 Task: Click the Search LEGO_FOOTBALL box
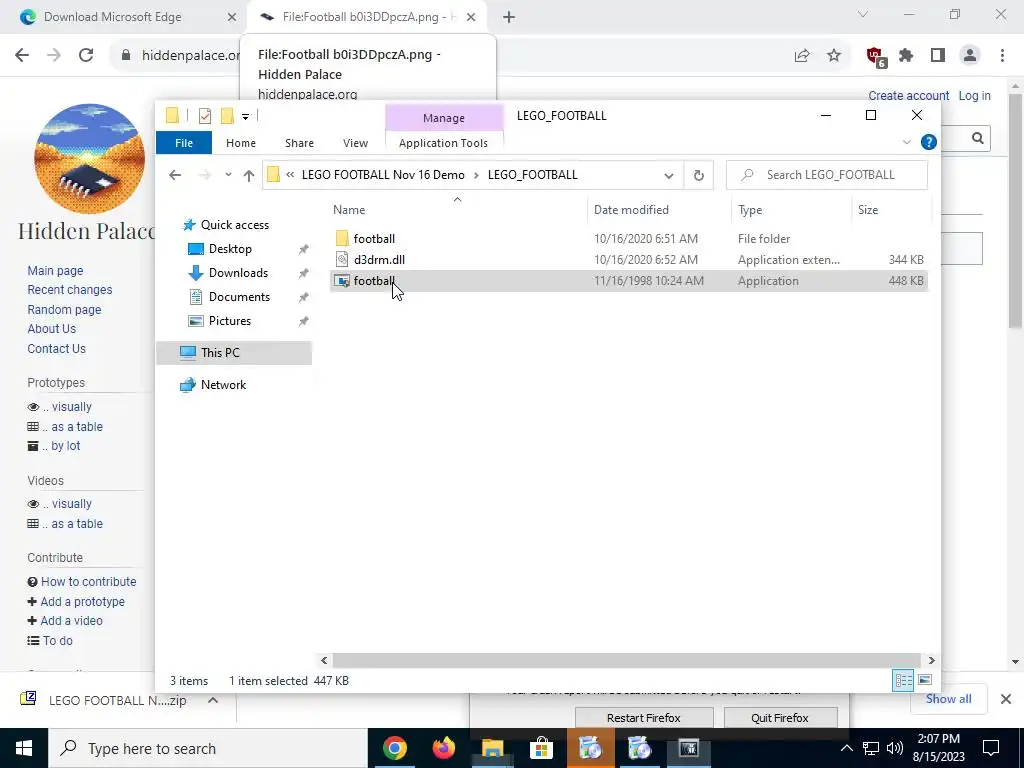(x=827, y=175)
